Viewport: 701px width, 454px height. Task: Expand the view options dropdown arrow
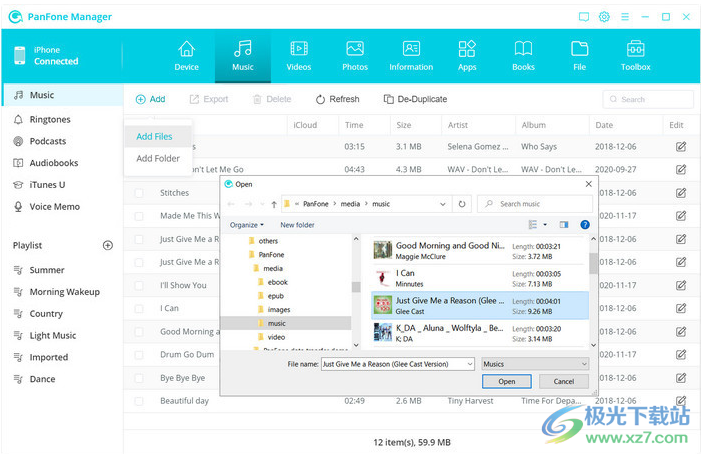coord(545,225)
